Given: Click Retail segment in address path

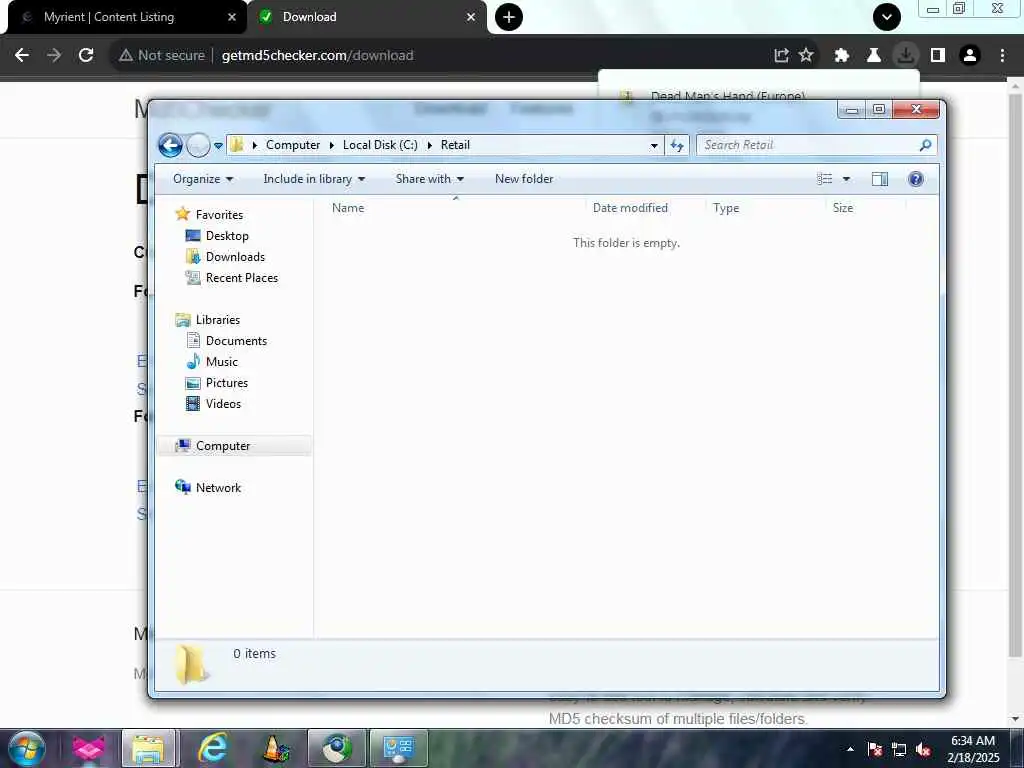Looking at the screenshot, I should coord(455,145).
